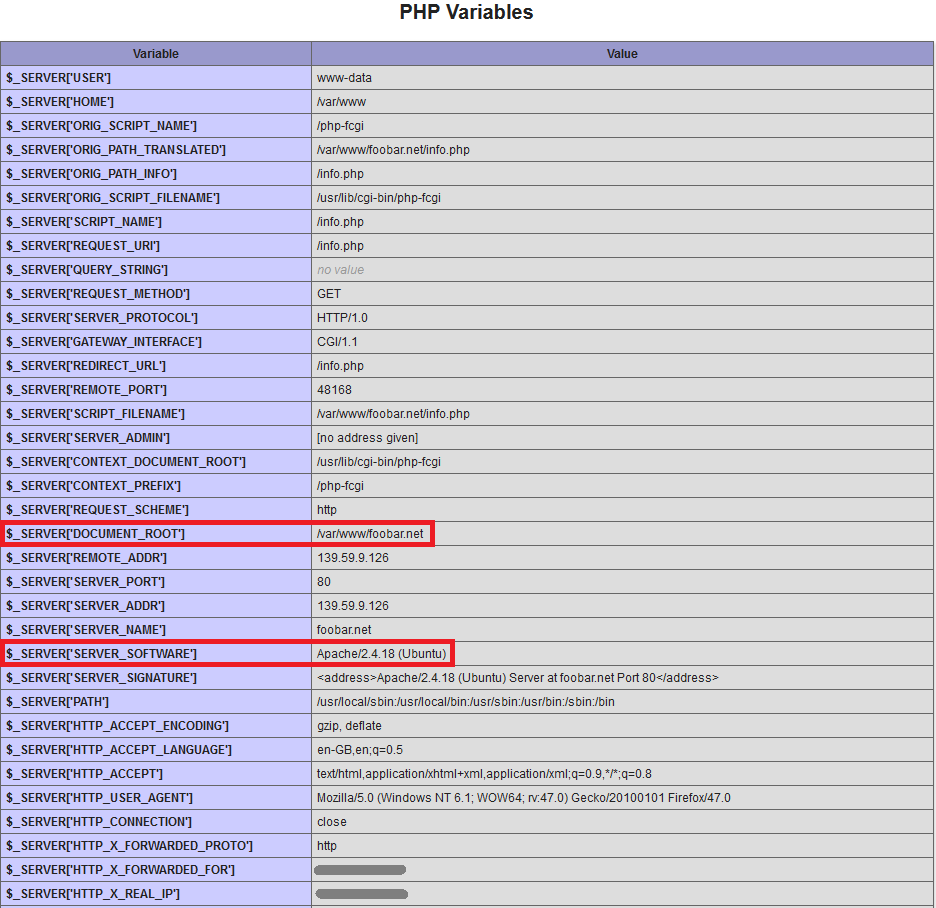936x908 pixels.
Task: Select the REMOTE_ADDR IP 139.59.9.126
Action: coord(353,558)
